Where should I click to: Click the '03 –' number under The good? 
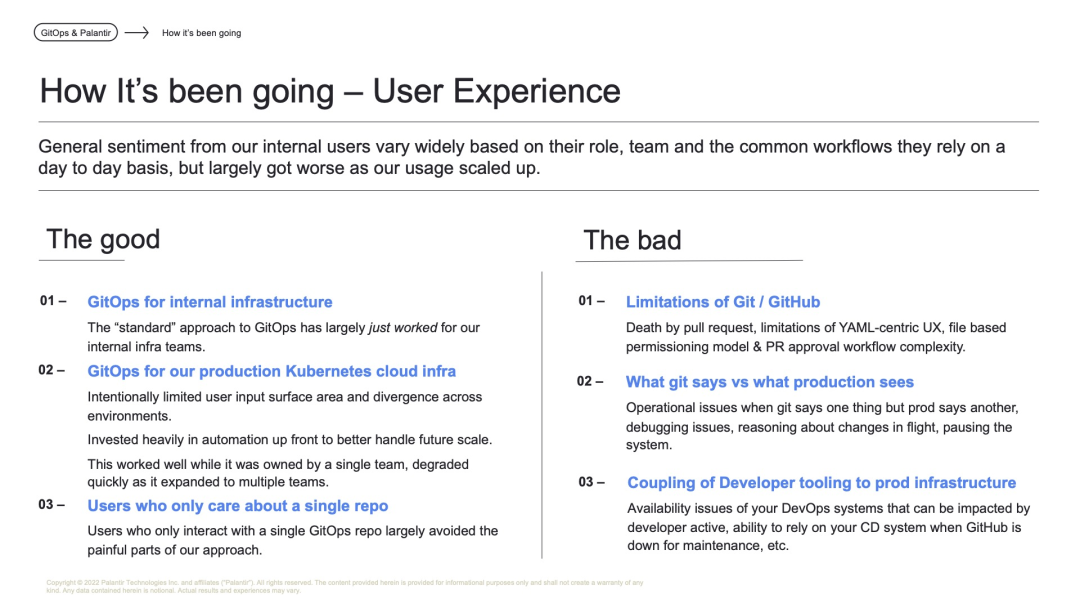(52, 505)
